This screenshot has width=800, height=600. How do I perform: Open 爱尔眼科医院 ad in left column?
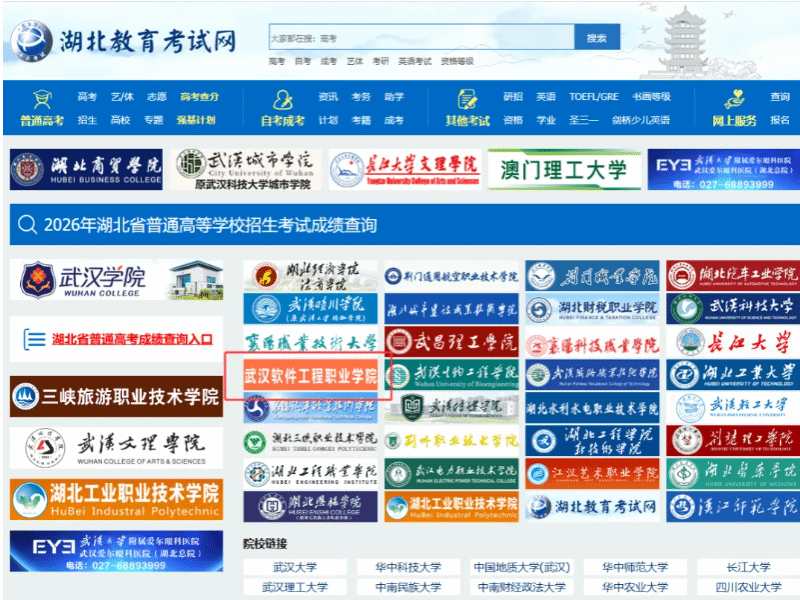pyautogui.click(x=116, y=551)
